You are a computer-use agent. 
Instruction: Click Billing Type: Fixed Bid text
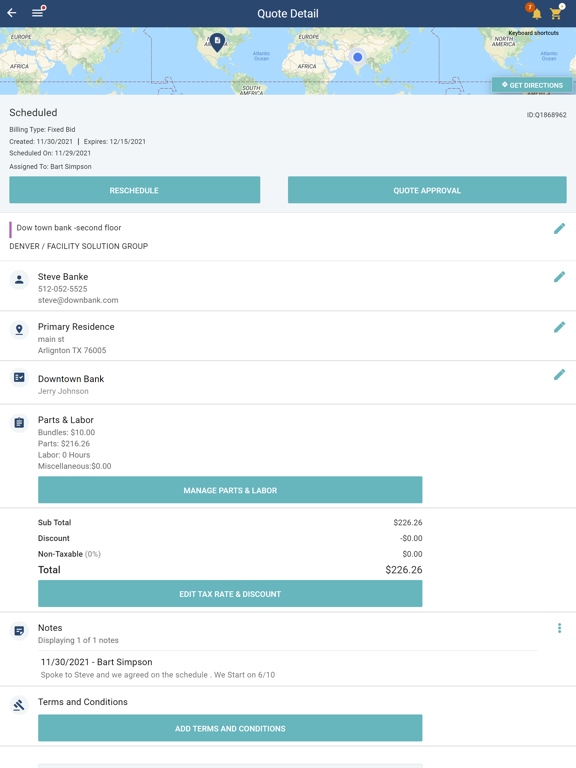click(x=42, y=130)
